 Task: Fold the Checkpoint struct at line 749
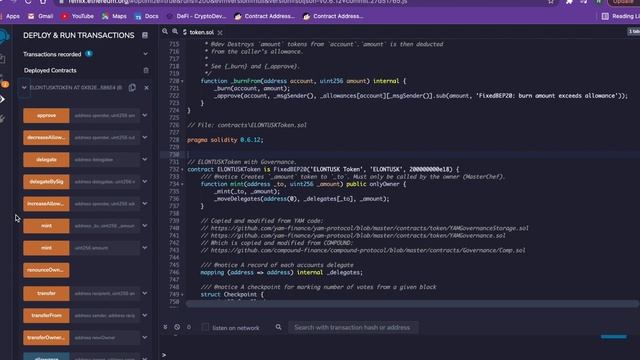click(x=182, y=294)
